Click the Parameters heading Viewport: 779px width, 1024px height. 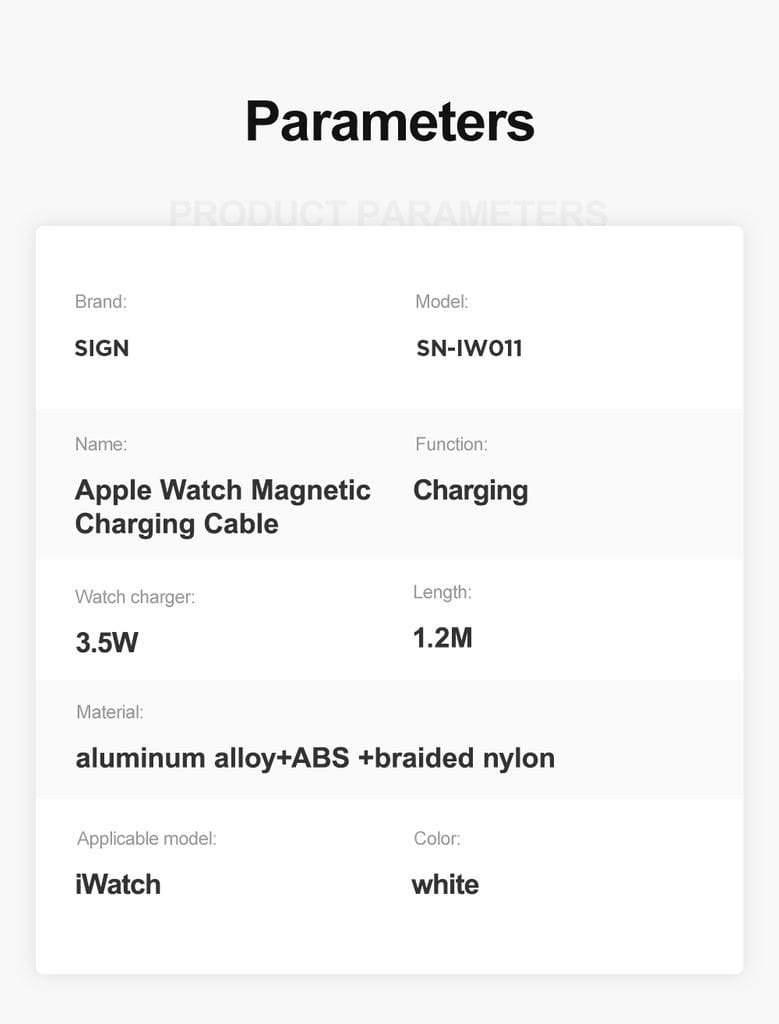(x=390, y=122)
